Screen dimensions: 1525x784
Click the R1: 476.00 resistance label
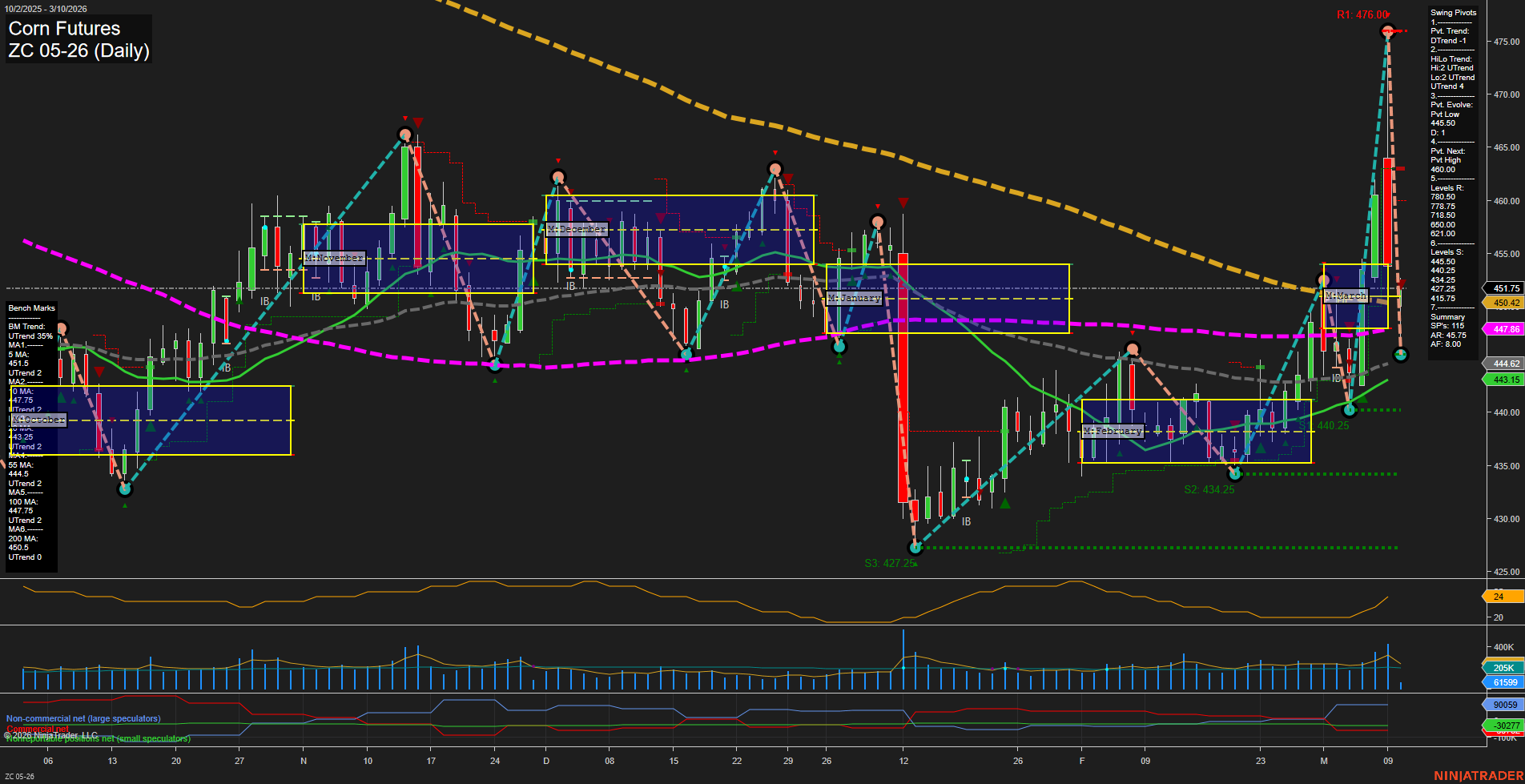click(1362, 14)
